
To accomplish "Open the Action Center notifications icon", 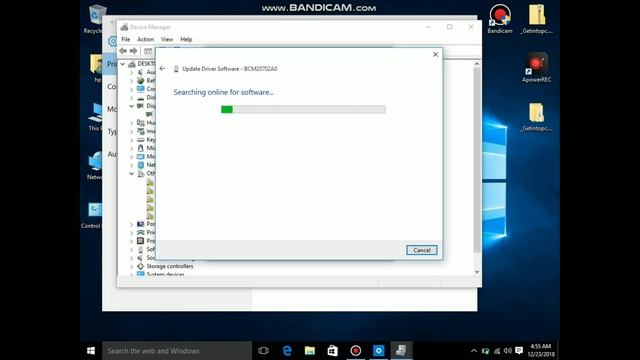I will [x=519, y=351].
